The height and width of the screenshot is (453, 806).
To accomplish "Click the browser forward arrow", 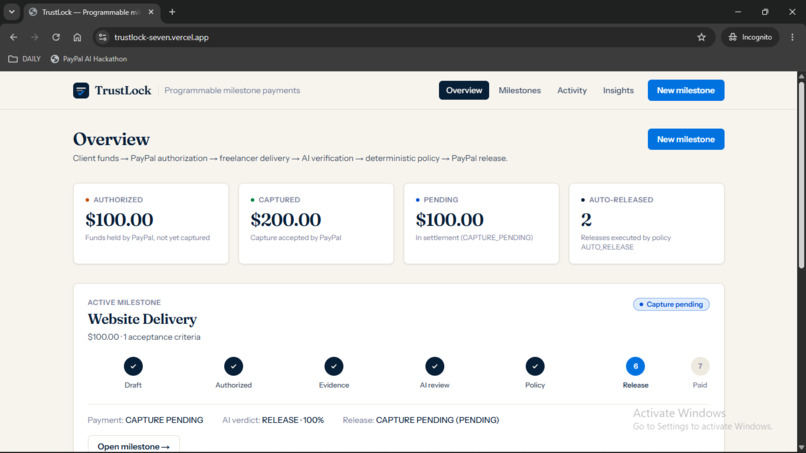I will 34,37.
